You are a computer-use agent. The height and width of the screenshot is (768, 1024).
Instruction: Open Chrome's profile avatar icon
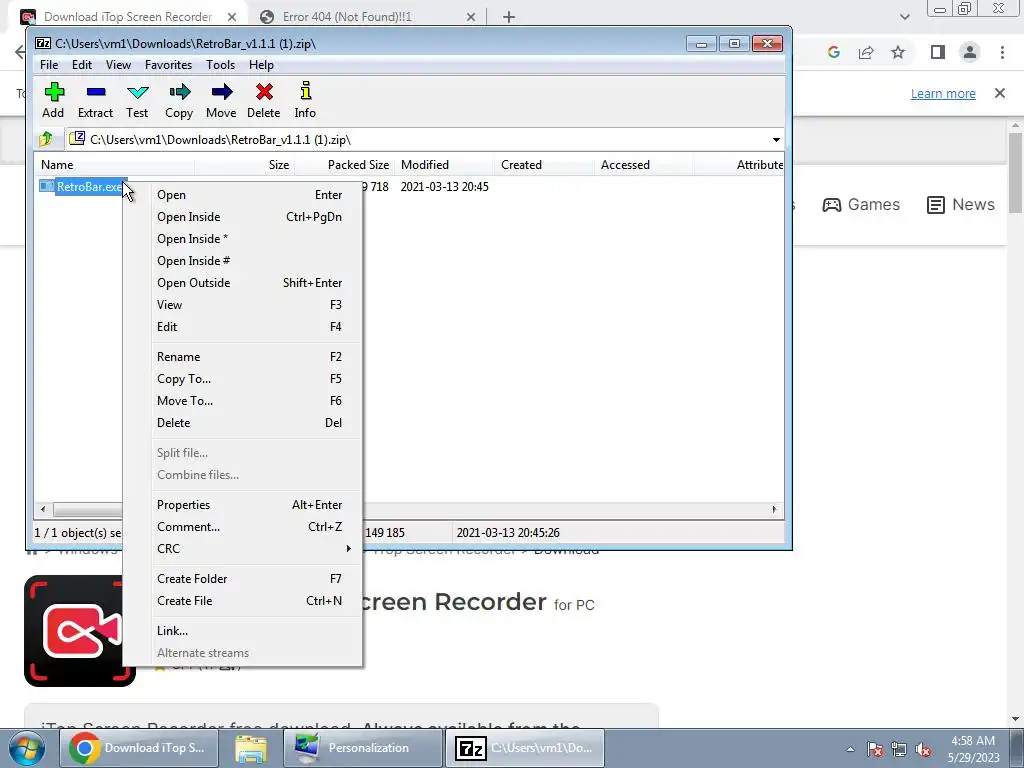pos(970,52)
